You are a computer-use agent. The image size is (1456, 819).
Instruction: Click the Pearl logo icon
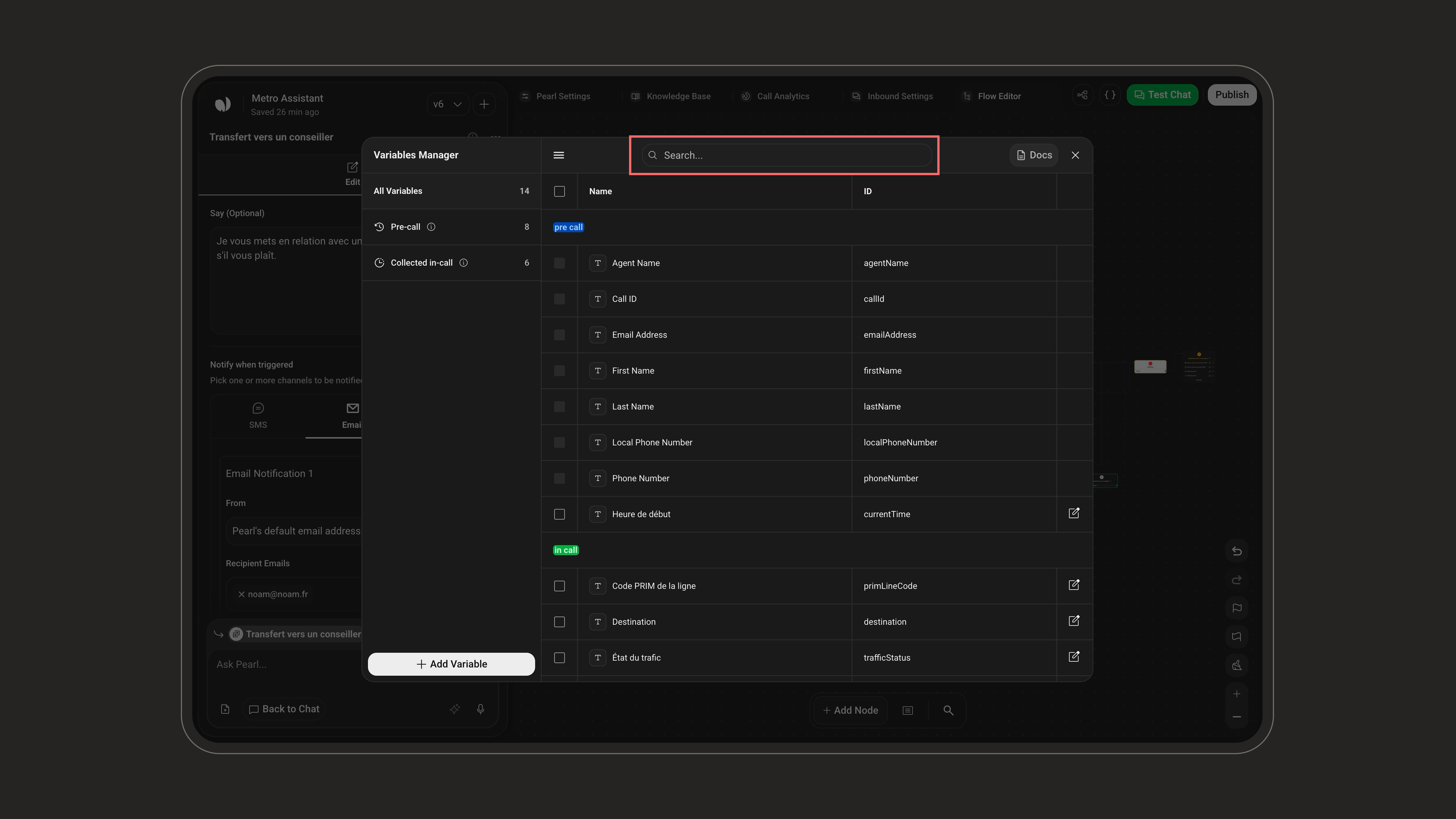click(x=223, y=104)
